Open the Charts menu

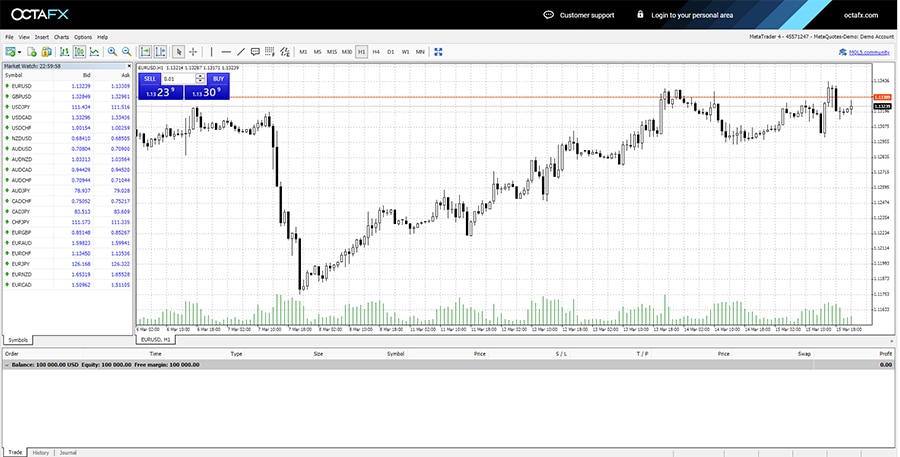click(x=62, y=37)
